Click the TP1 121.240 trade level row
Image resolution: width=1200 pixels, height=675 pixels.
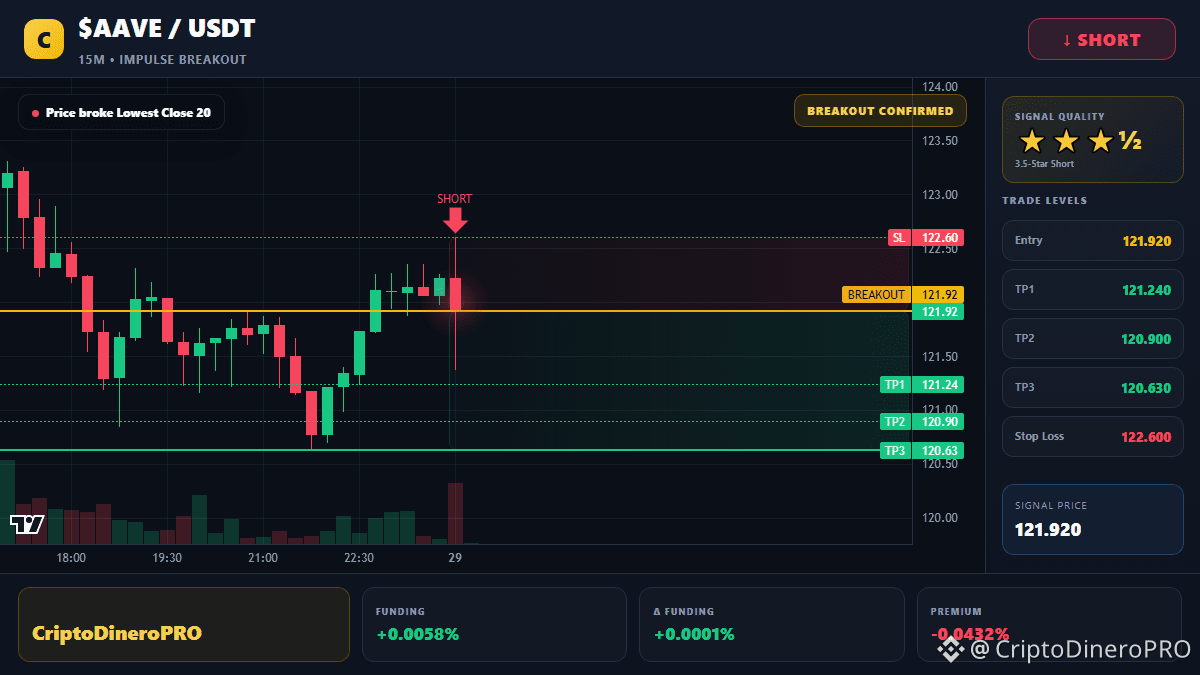(x=1092, y=290)
